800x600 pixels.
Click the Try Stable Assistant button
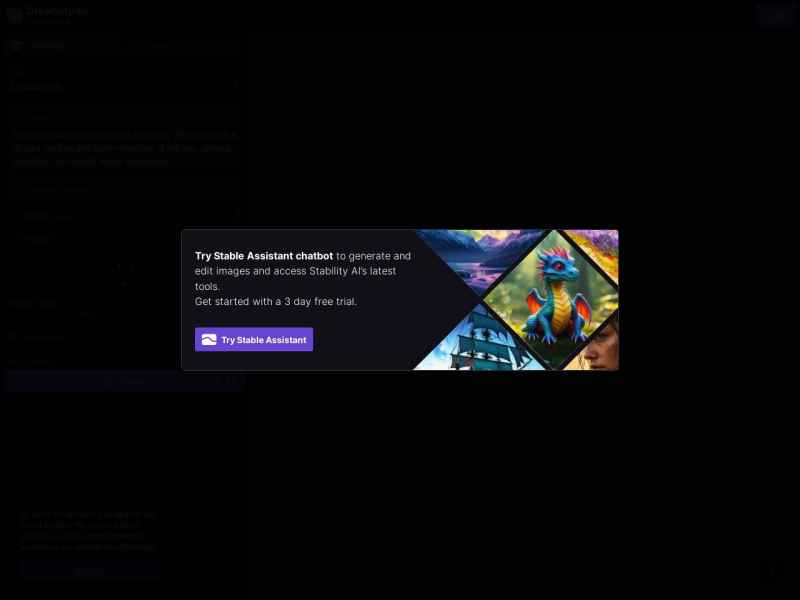pyautogui.click(x=254, y=339)
